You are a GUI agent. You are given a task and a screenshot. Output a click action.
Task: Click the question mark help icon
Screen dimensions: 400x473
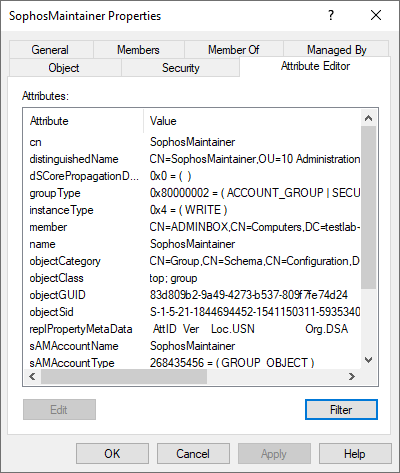[331, 15]
